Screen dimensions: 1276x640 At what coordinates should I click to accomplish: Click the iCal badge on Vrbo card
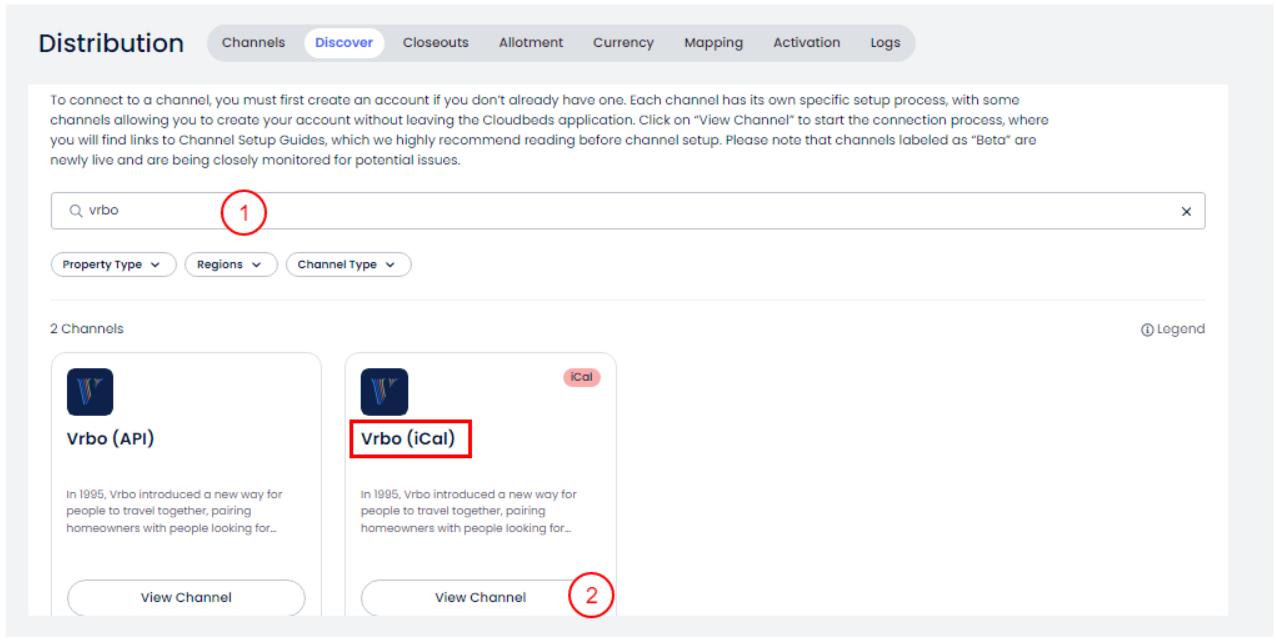pyautogui.click(x=581, y=377)
